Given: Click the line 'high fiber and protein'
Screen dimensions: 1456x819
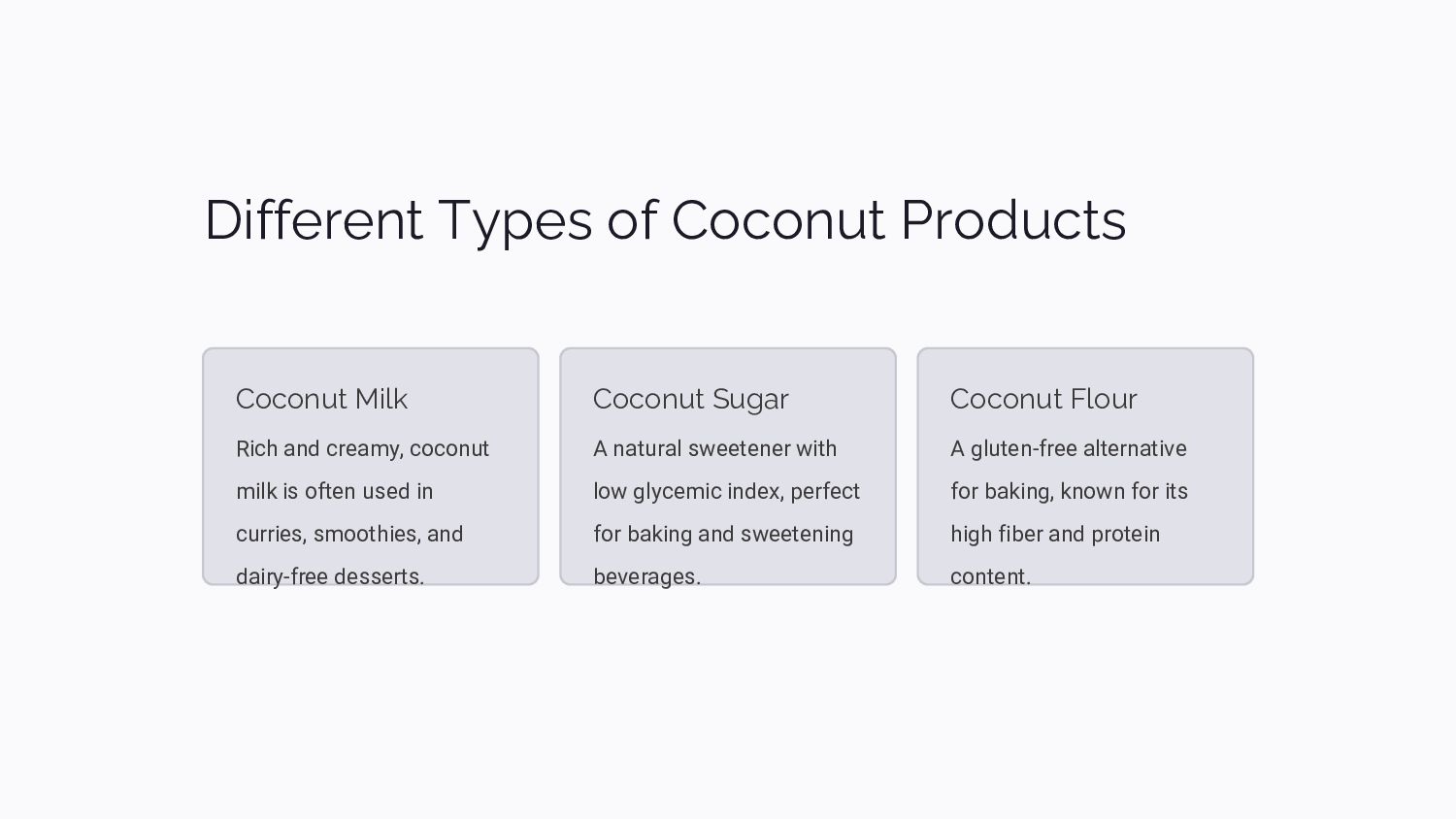Looking at the screenshot, I should (x=1055, y=535).
